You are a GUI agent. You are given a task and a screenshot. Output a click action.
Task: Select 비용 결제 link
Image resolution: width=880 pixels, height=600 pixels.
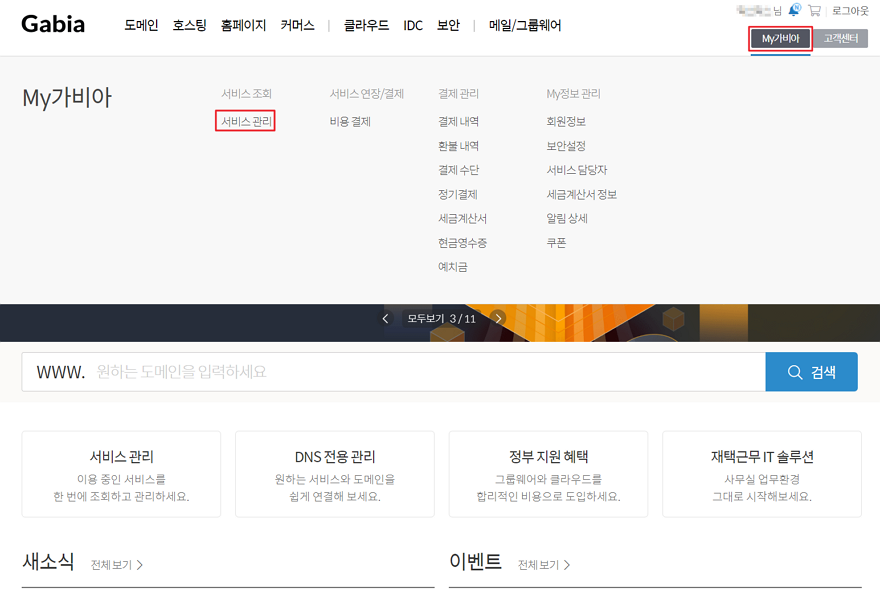tap(350, 121)
